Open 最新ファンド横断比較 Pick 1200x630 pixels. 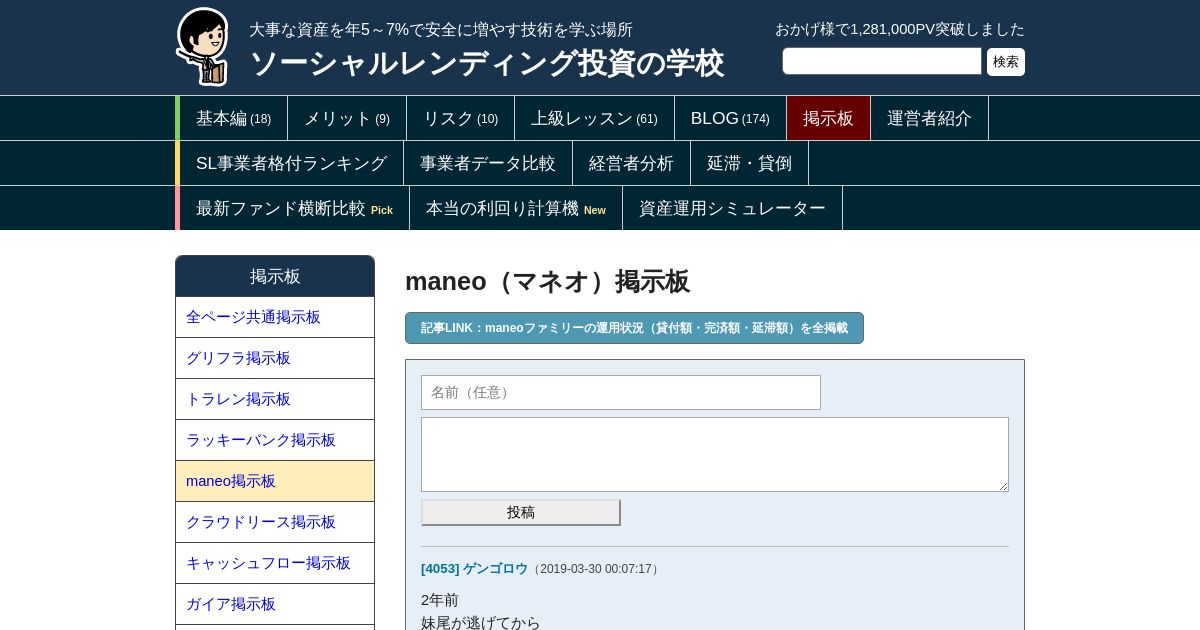[294, 208]
